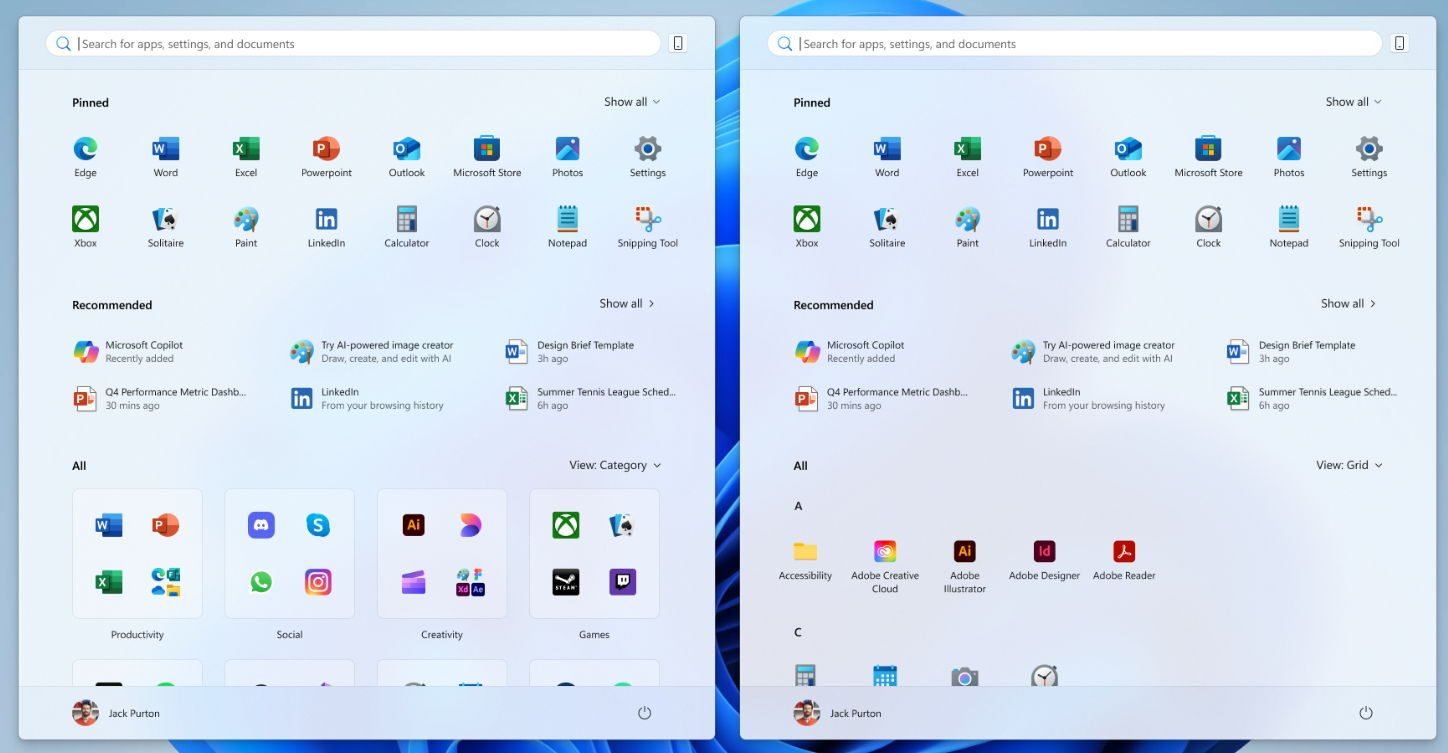Open Twitch icon in Games folder

click(x=622, y=582)
